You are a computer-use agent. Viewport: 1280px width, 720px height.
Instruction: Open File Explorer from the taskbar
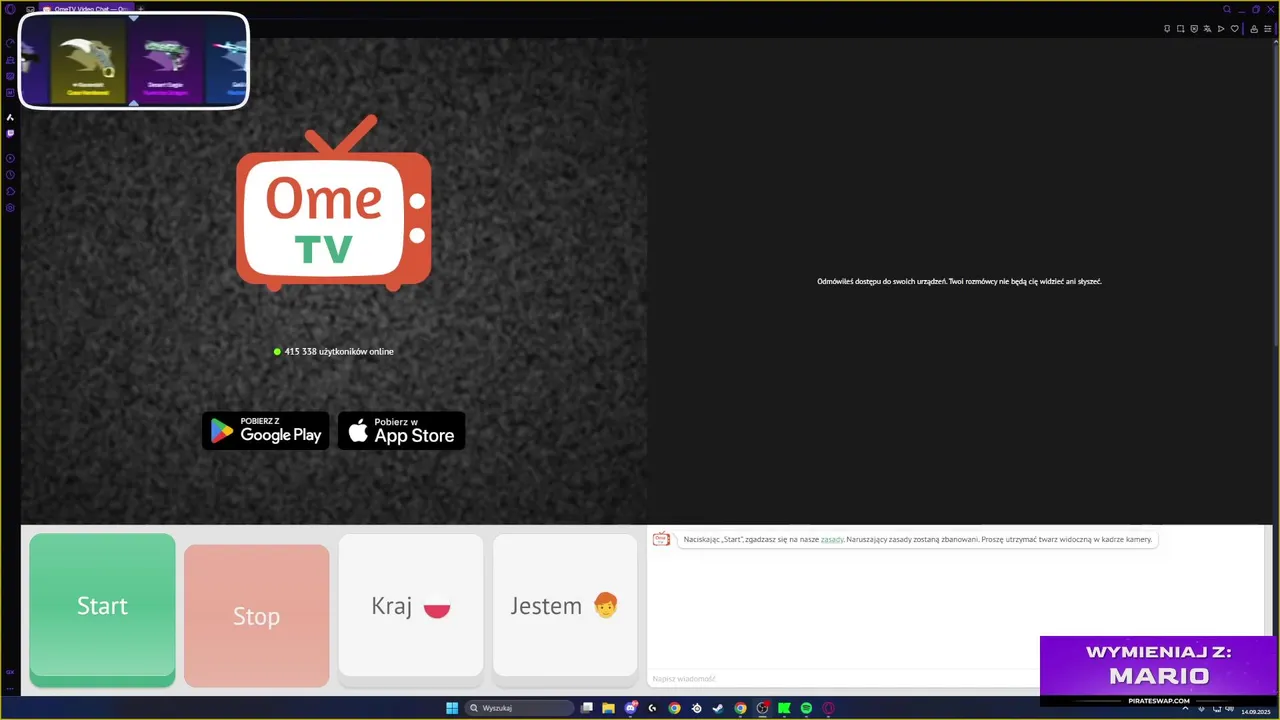(x=608, y=708)
